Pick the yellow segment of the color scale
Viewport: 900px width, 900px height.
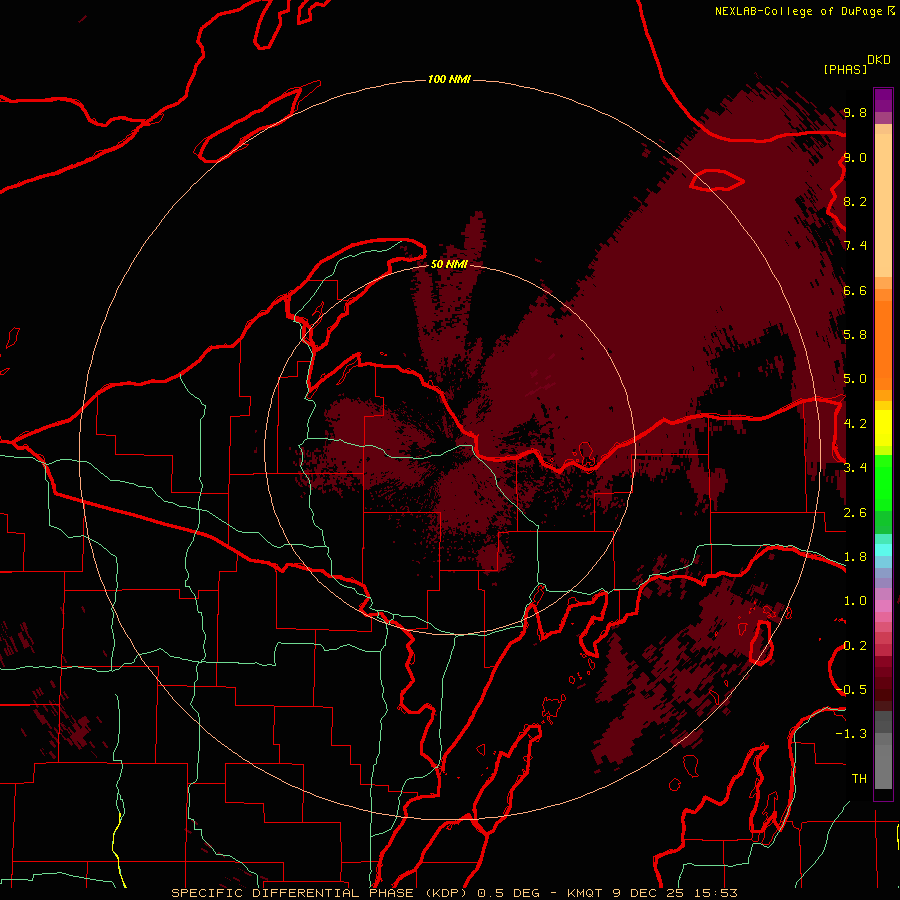883,428
